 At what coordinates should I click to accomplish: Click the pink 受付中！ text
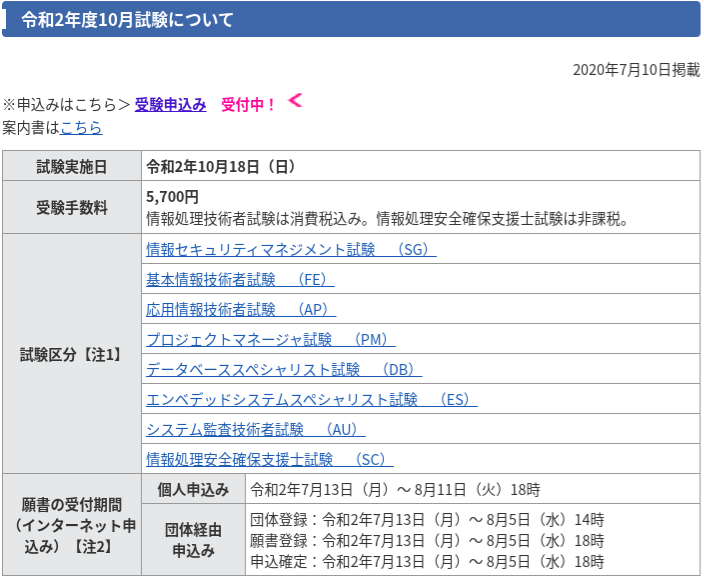[x=248, y=105]
